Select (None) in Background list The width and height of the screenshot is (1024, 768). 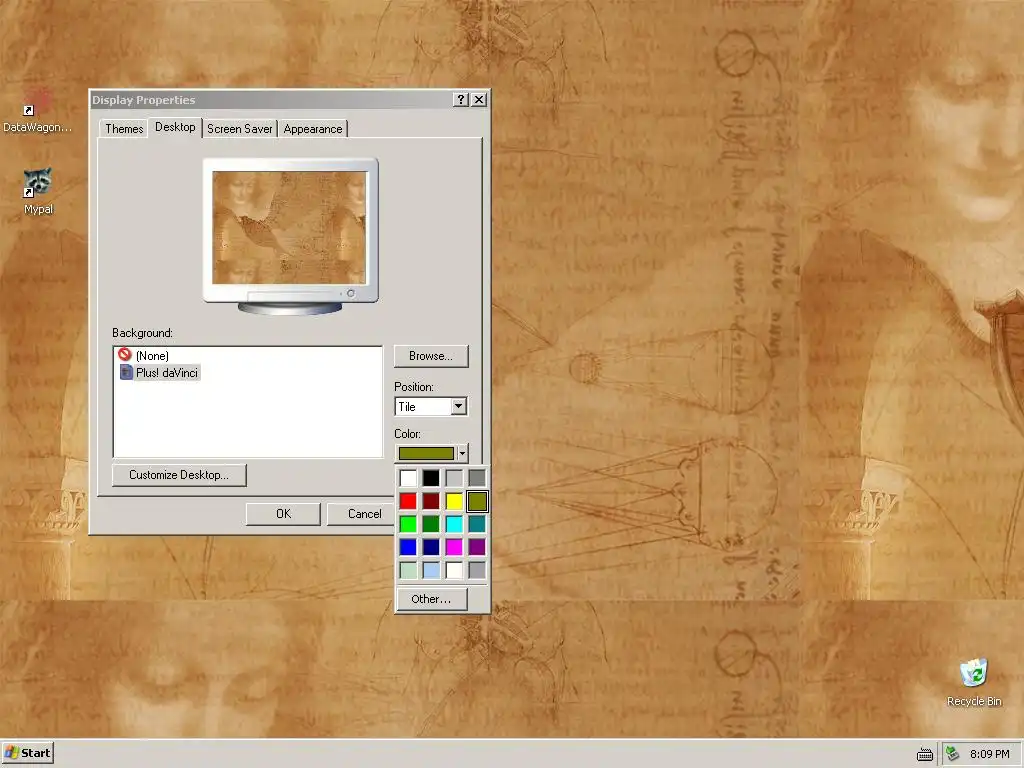click(x=152, y=355)
